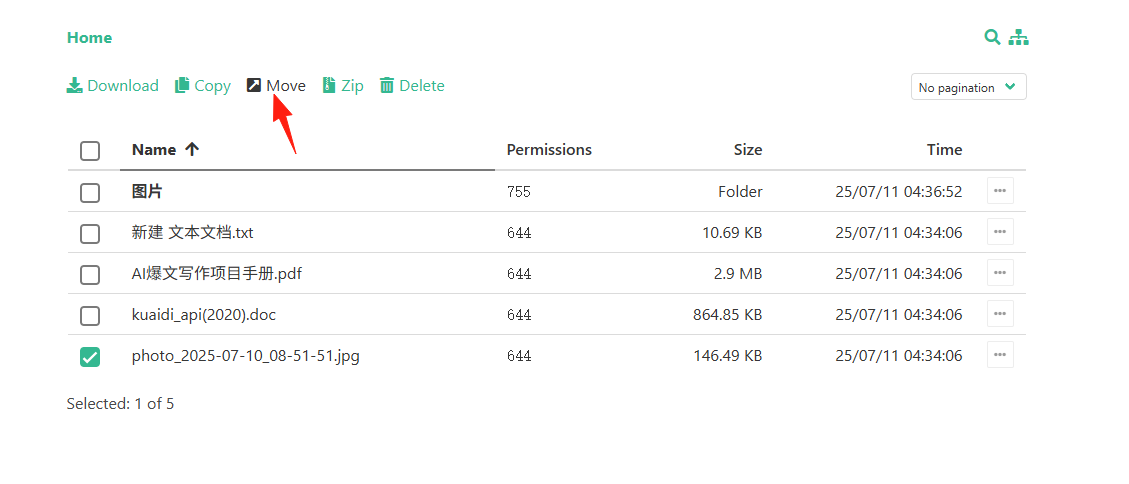Viewport: 1129px width, 484px height.
Task: Sort the file list by the Size column
Action: pos(748,150)
